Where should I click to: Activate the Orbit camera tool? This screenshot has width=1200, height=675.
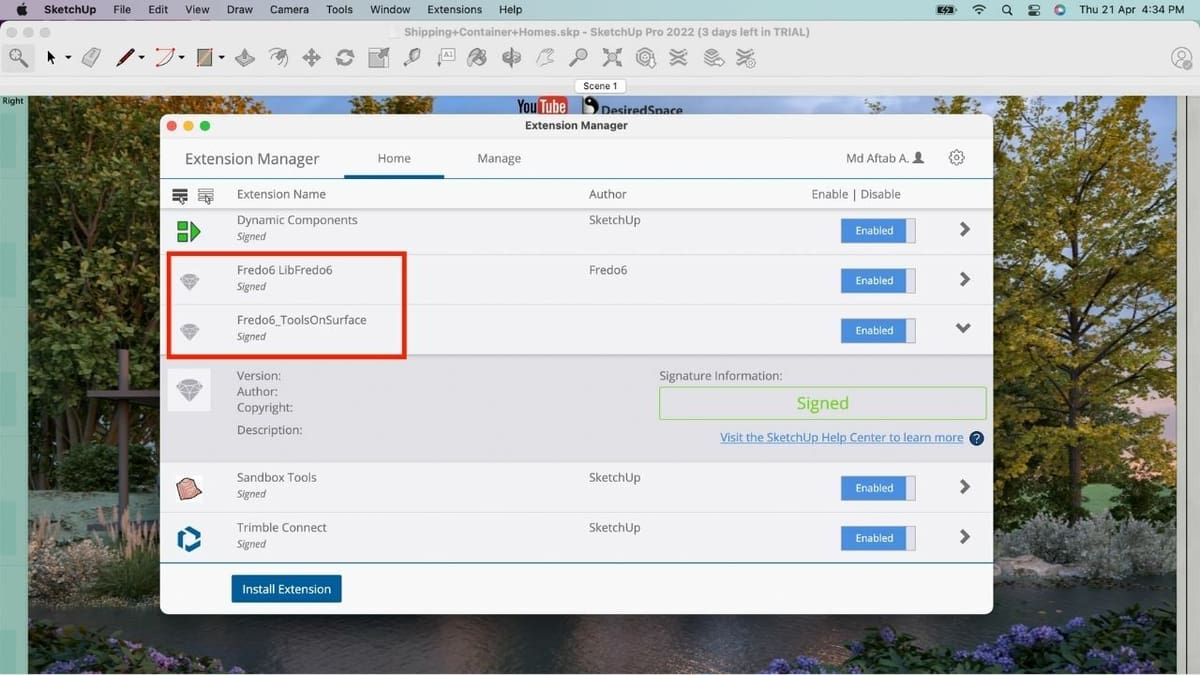(512, 58)
